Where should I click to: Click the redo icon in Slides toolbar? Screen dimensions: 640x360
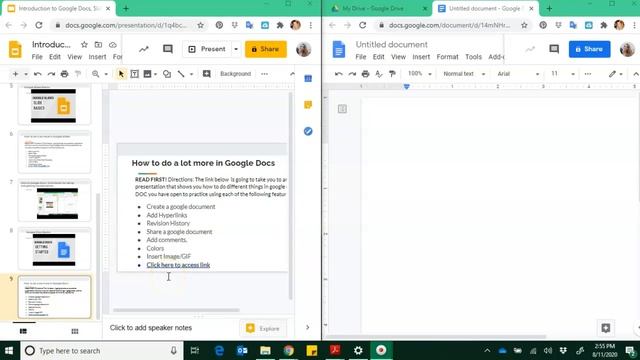point(51,74)
